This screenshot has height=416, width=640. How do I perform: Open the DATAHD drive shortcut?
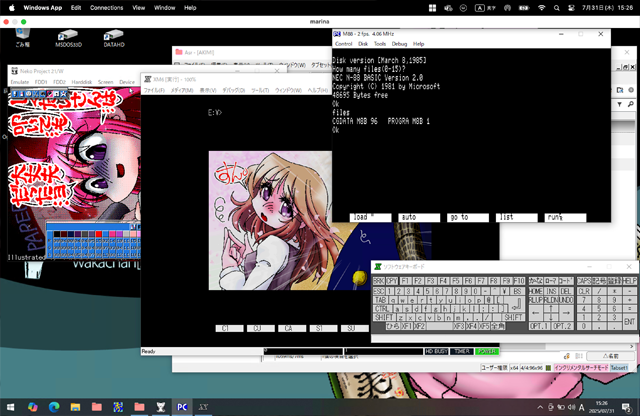(114, 38)
